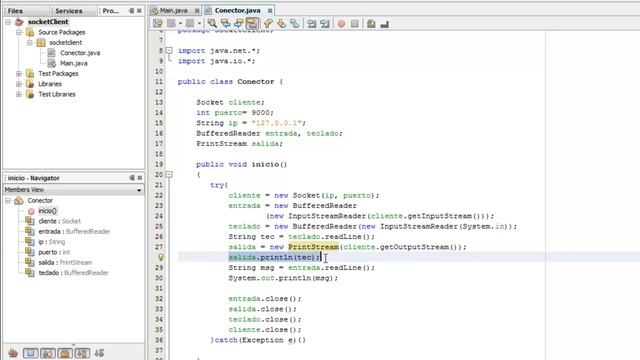
Task: Select the socketClient project root
Action: tap(48, 22)
